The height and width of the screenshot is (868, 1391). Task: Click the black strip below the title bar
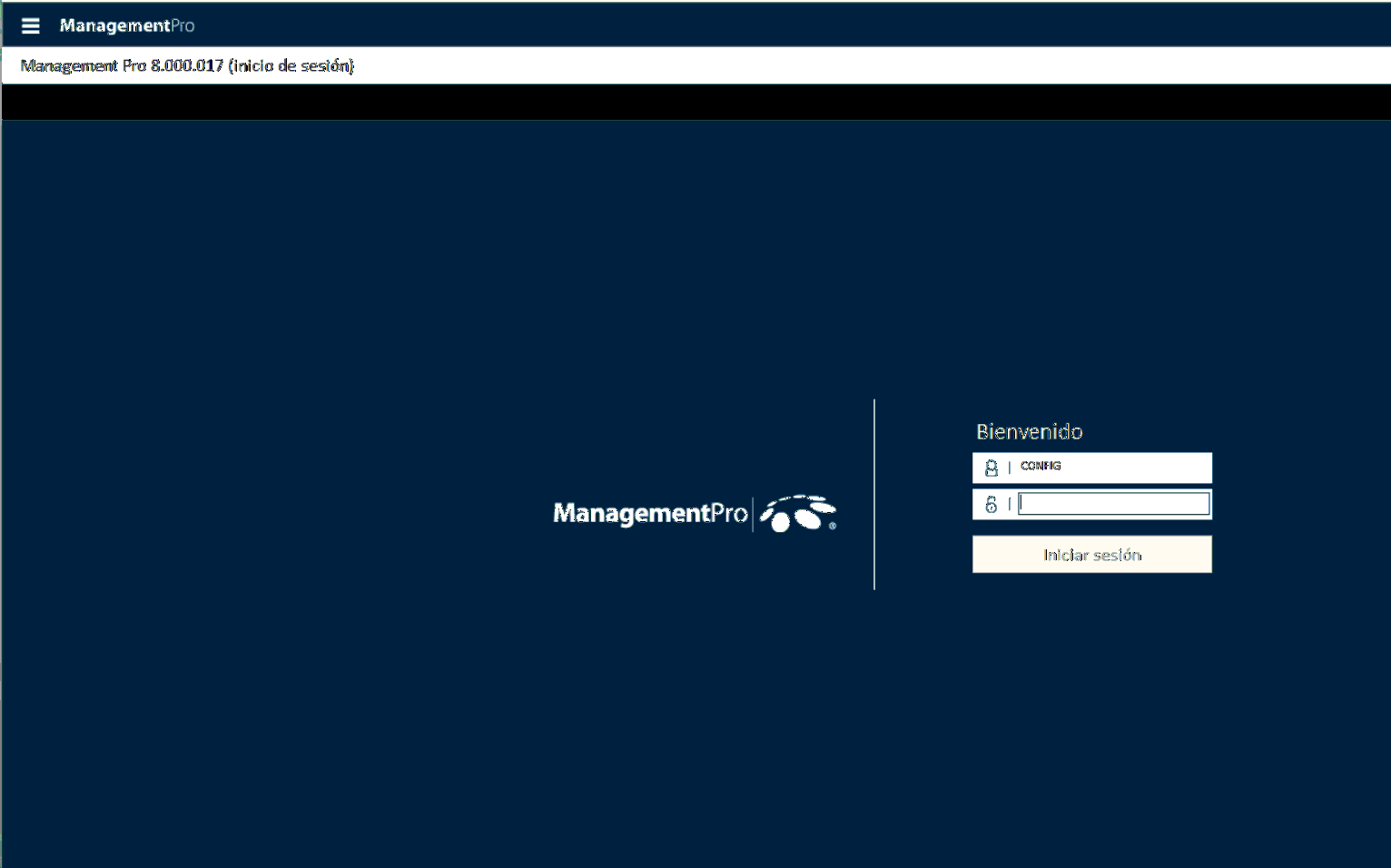[x=695, y=102]
